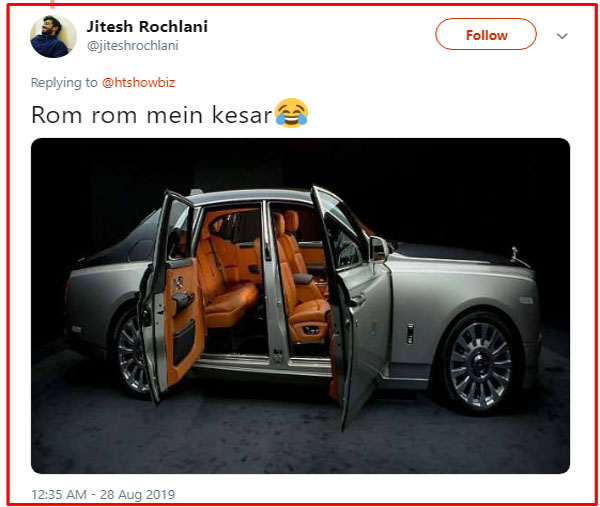The width and height of the screenshot is (600, 507).
Task: Click the car's front wheel in photo
Action: tap(481, 365)
